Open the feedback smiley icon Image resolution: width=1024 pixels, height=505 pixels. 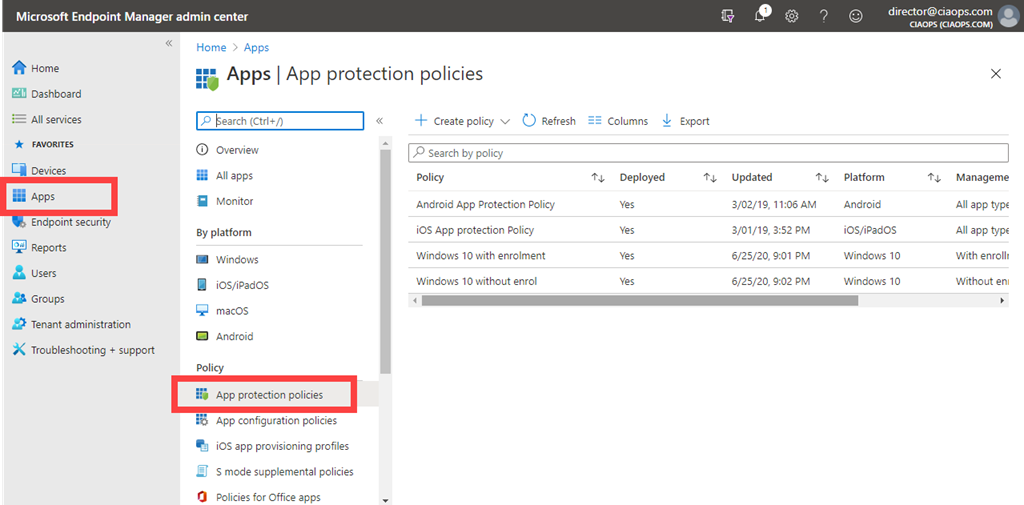pyautogui.click(x=855, y=16)
